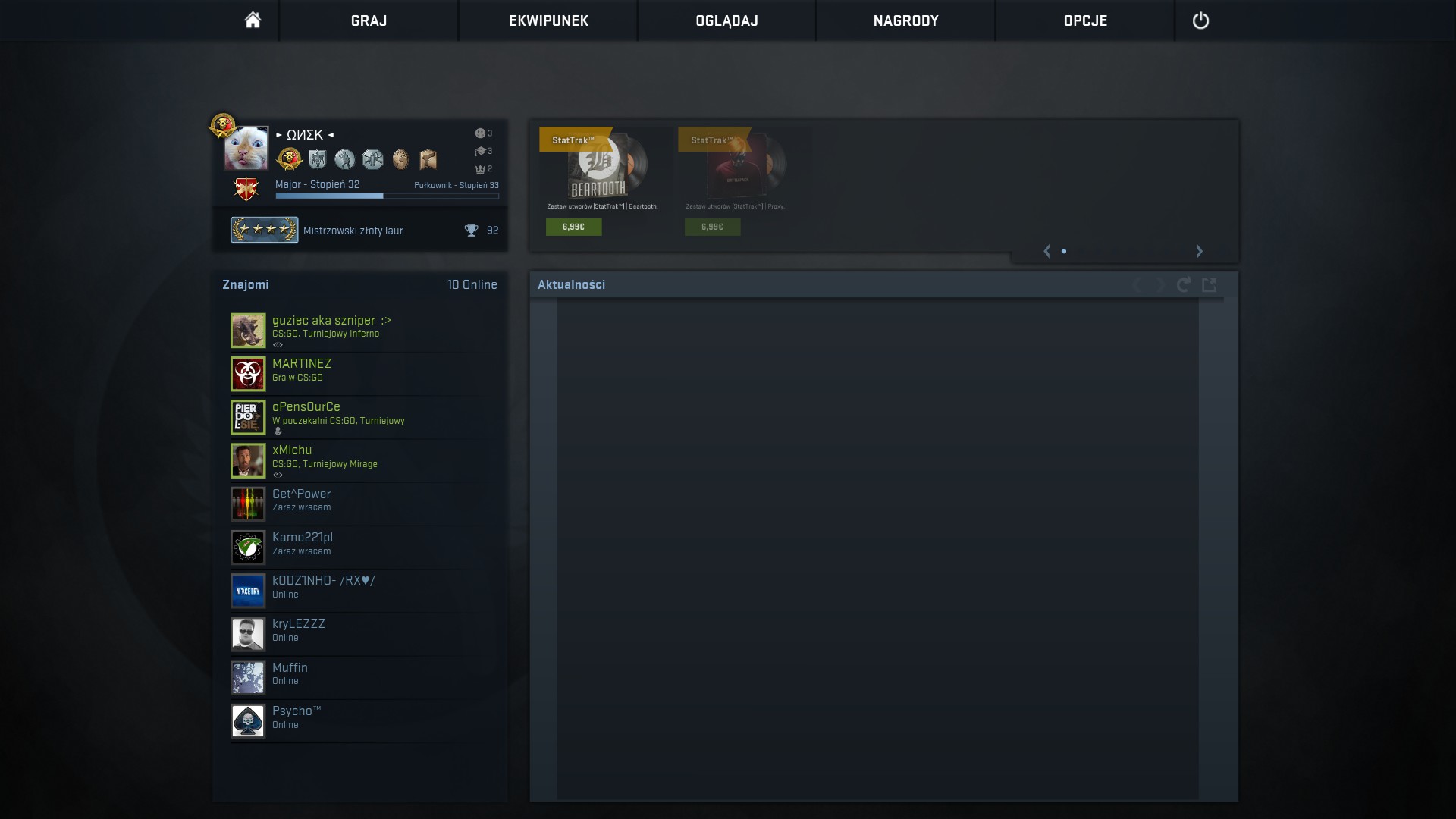Click the friendly commendation smiley icon

480,133
